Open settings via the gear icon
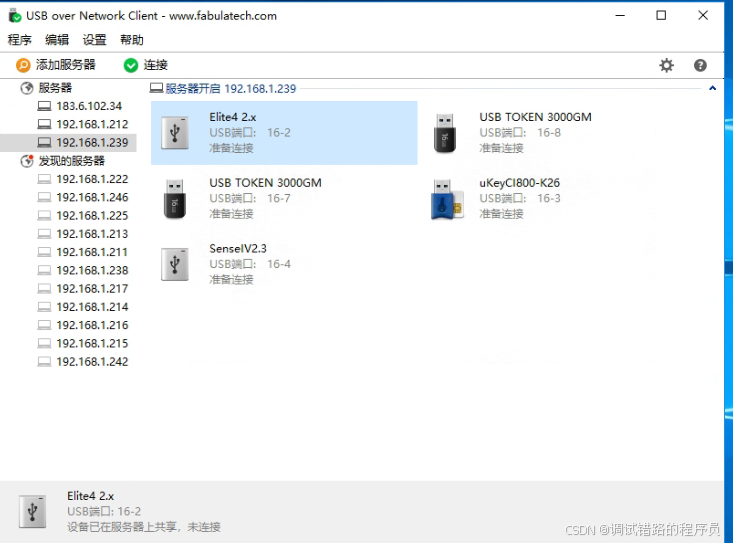733x543 pixels. (666, 65)
